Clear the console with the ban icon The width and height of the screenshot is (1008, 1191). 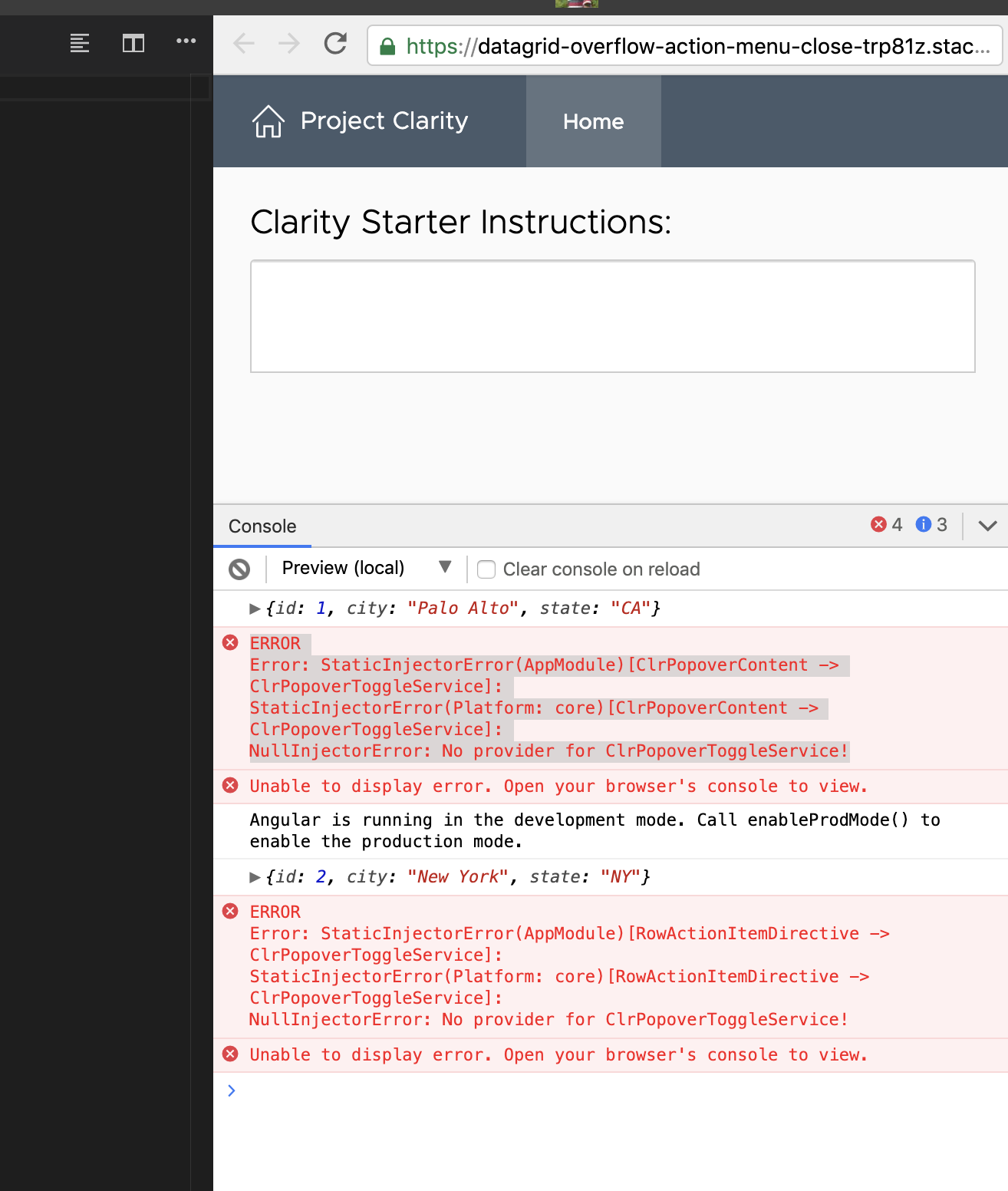(239, 569)
